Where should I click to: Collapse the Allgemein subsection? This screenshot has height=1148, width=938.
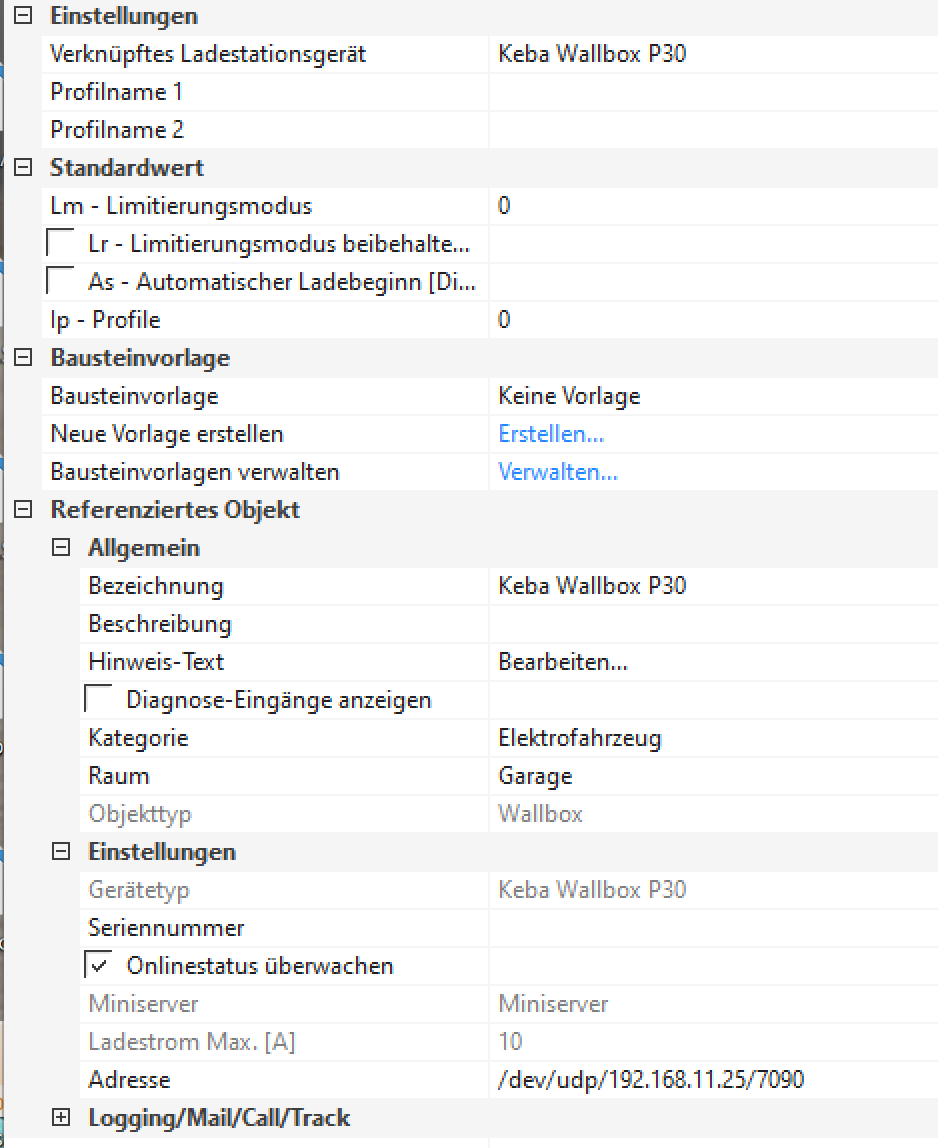coord(62,548)
